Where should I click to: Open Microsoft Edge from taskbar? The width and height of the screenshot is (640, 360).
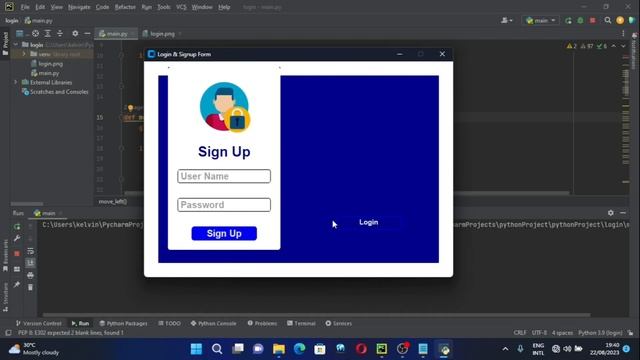(x=299, y=349)
